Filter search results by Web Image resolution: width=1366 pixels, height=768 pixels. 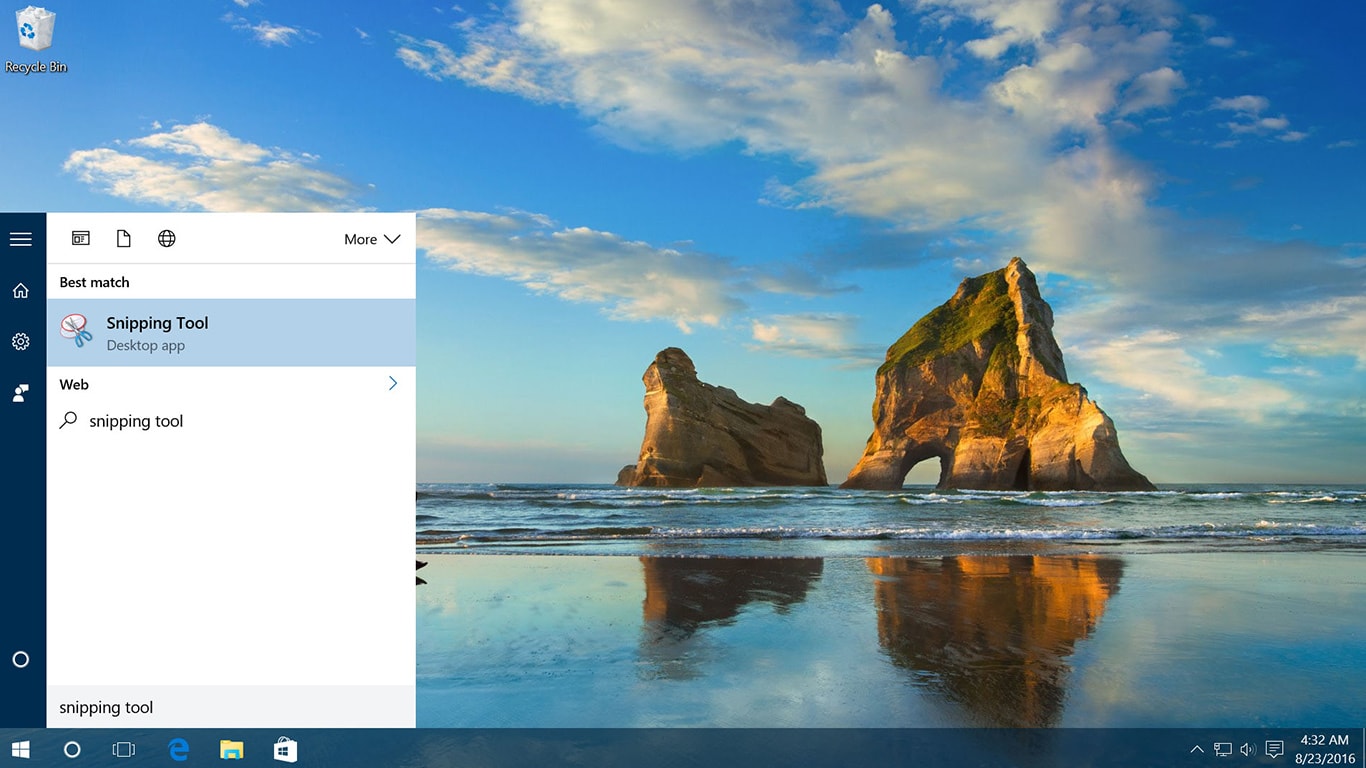166,238
